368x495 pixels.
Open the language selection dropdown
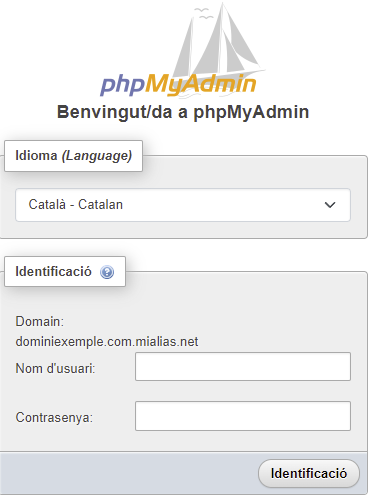(183, 205)
